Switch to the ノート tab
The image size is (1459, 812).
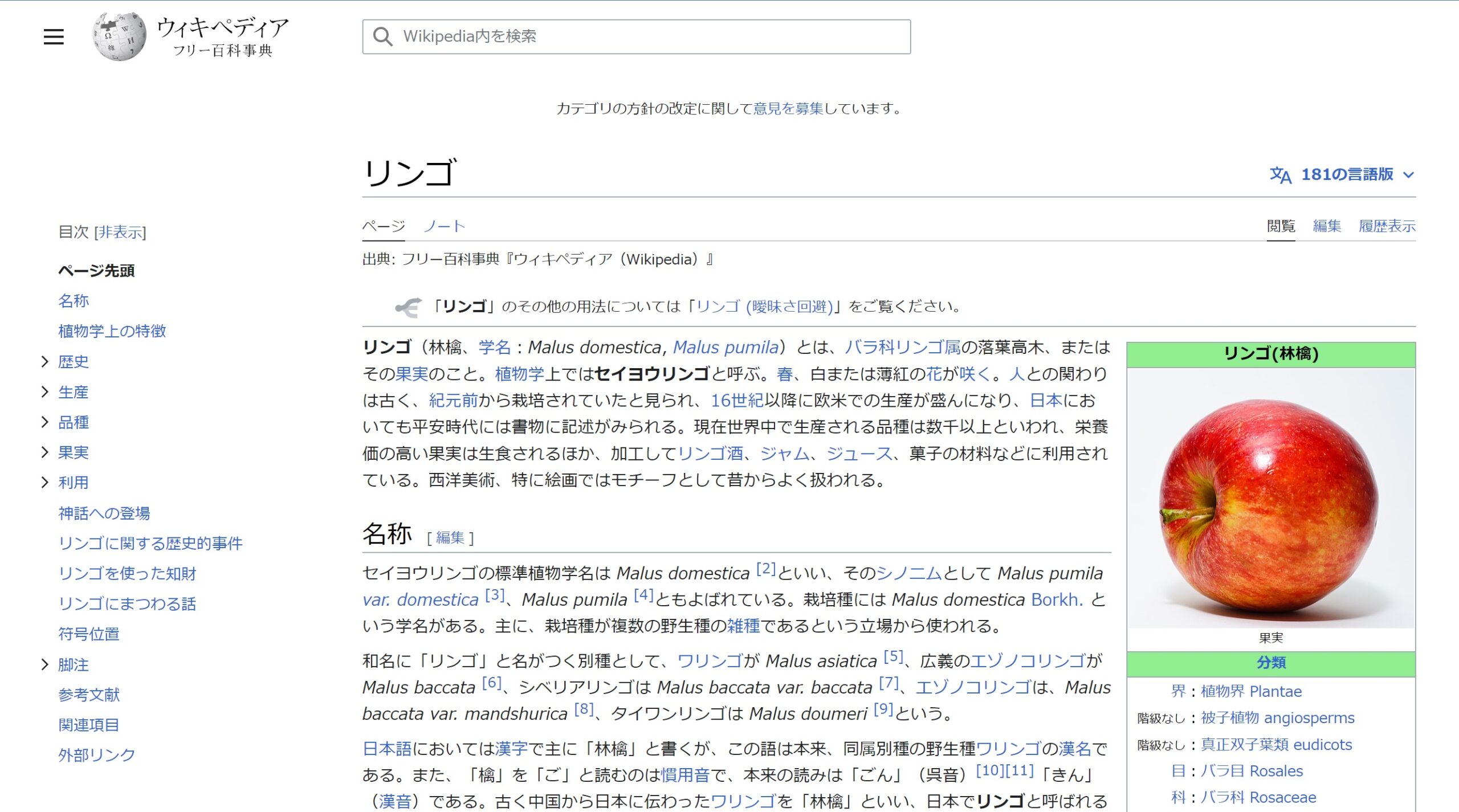tap(444, 227)
